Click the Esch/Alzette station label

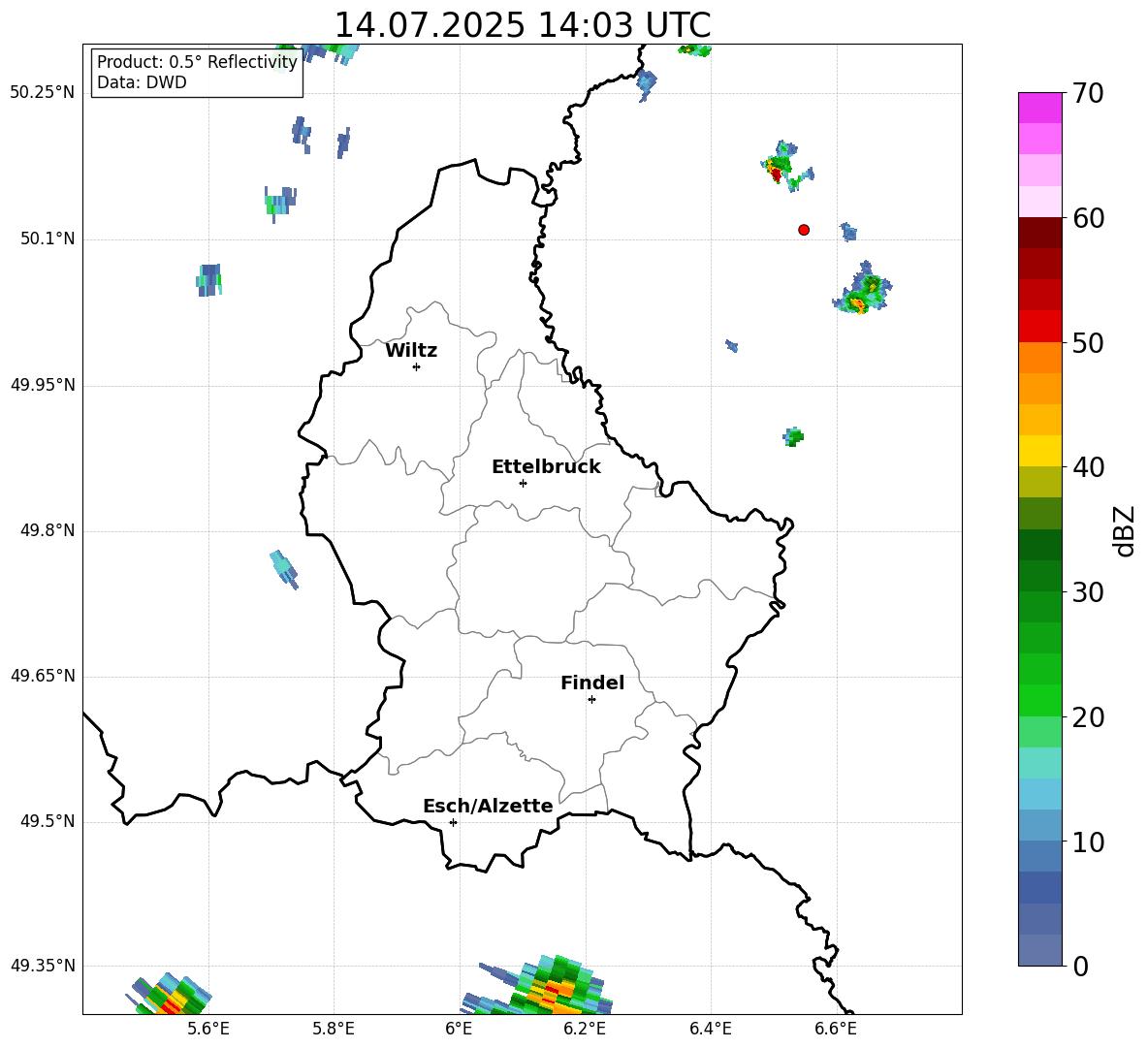pyautogui.click(x=488, y=806)
